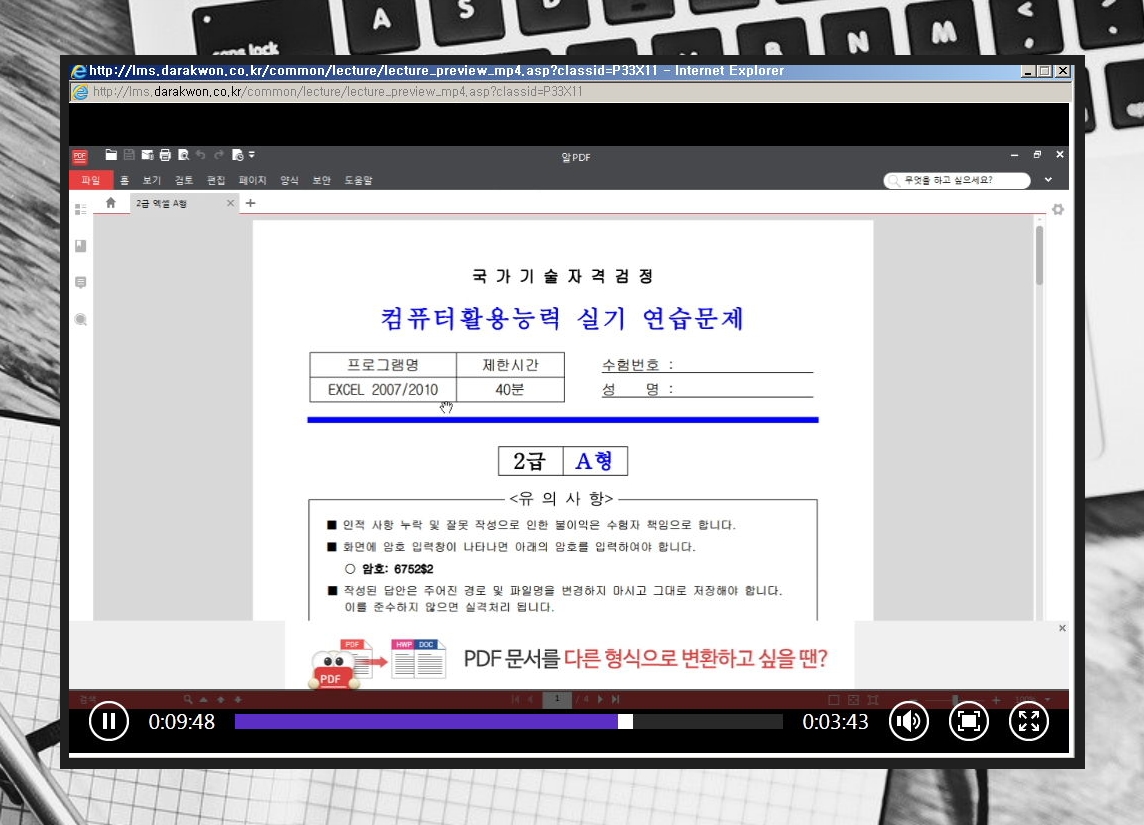Go to next page in PDF status bar
The image size is (1144, 825).
click(600, 699)
